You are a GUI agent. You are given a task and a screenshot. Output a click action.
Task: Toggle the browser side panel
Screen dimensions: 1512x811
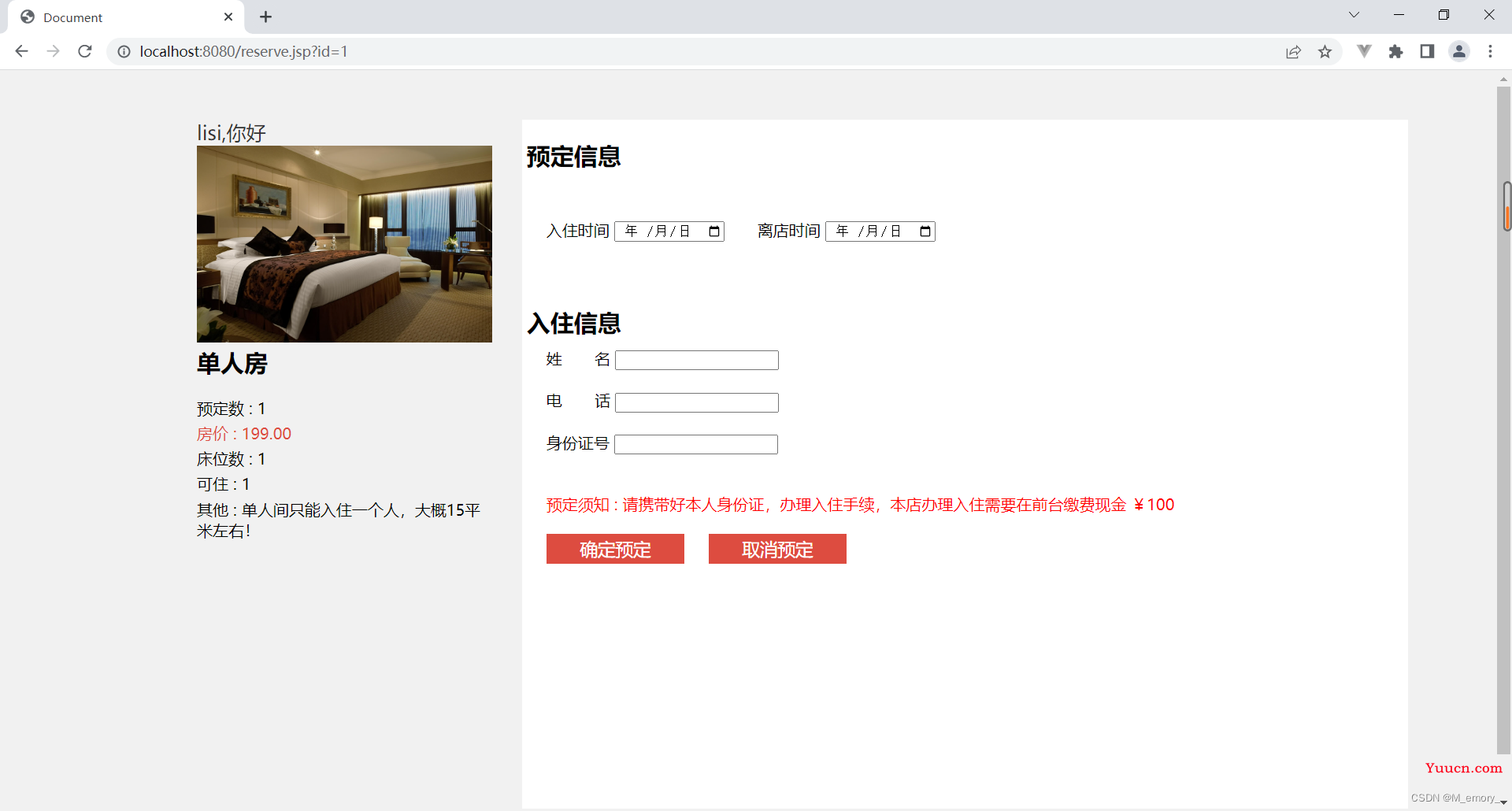(1427, 52)
